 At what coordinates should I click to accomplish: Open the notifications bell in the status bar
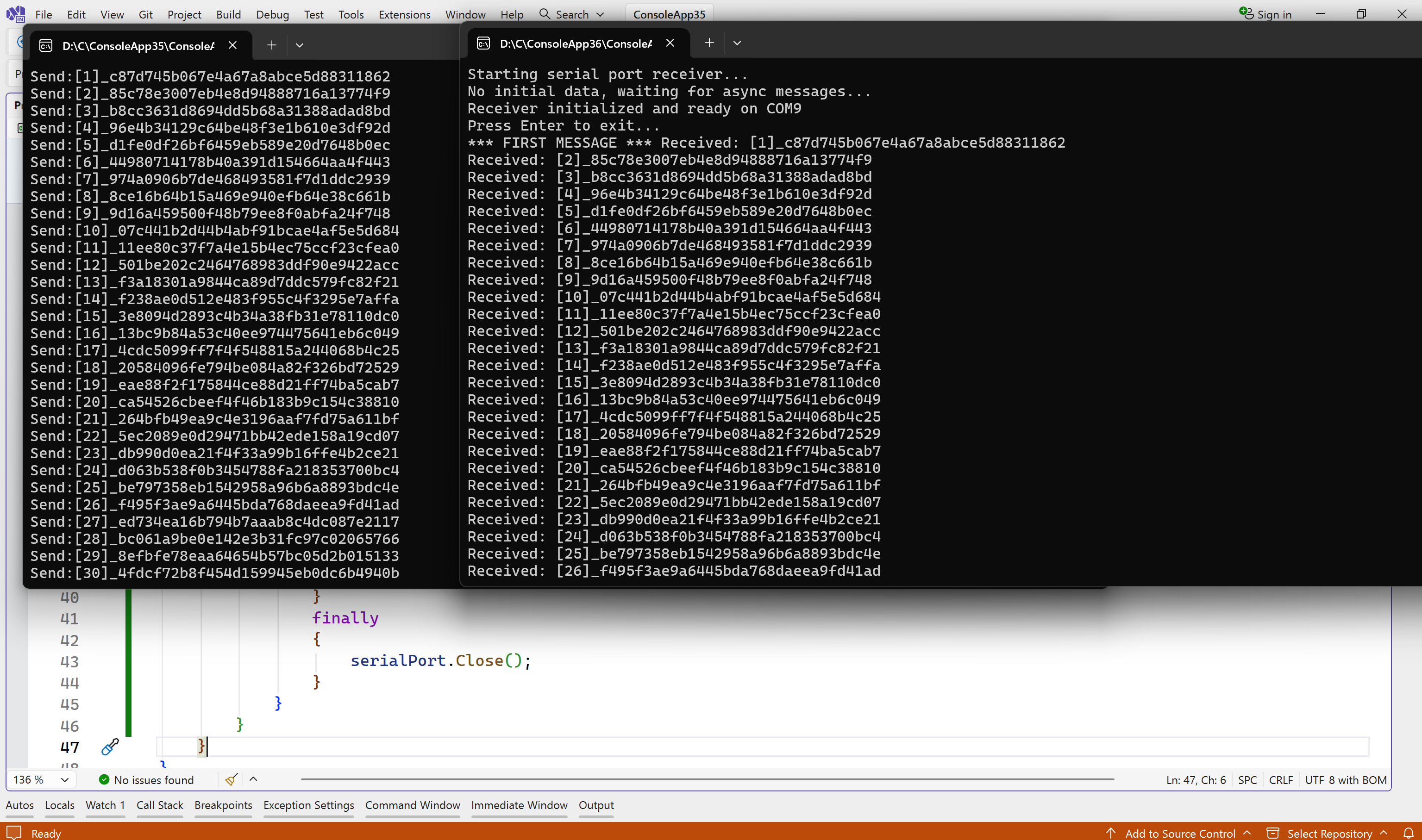(1409, 833)
